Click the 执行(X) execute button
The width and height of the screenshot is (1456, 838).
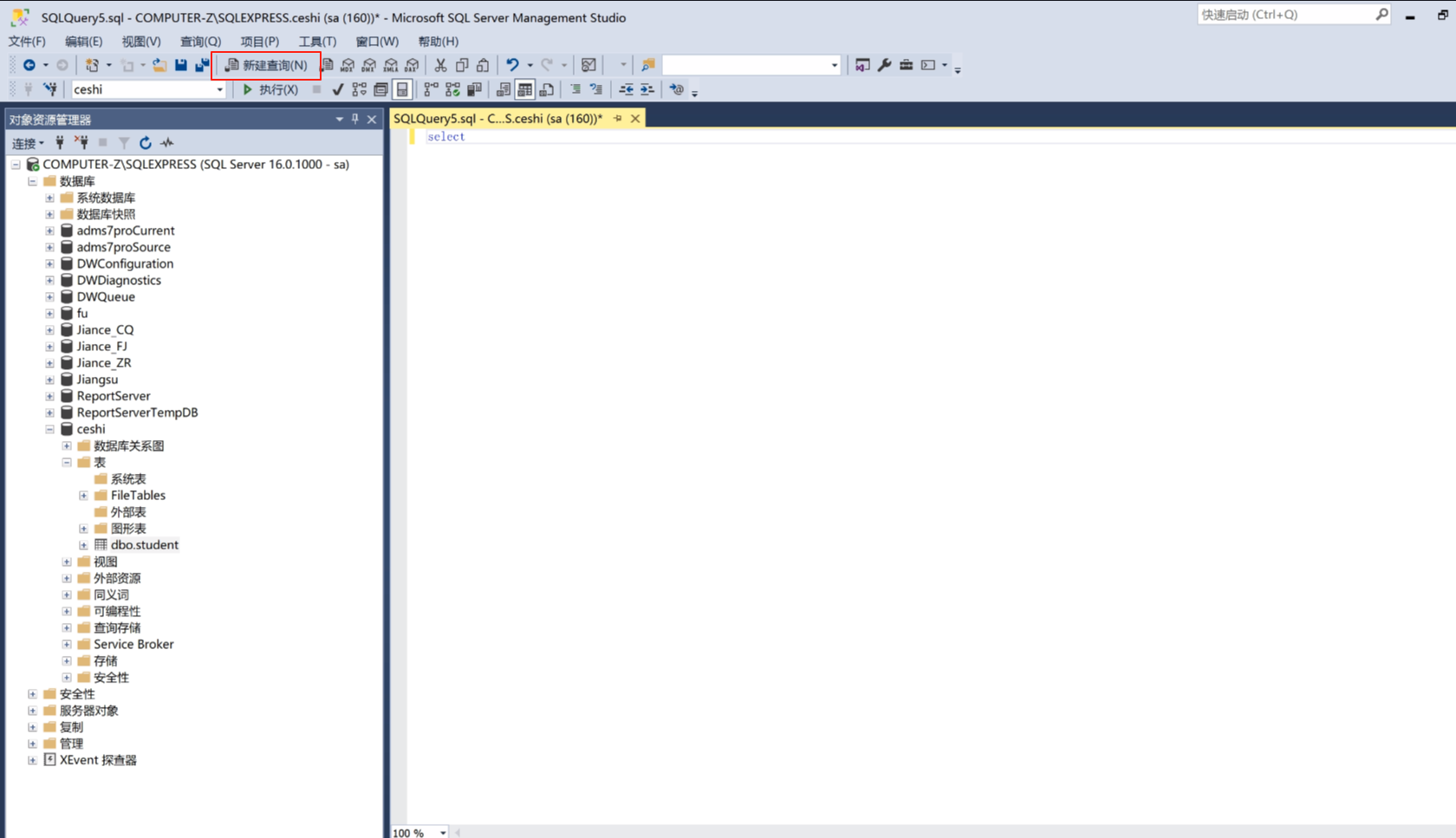pos(270,89)
